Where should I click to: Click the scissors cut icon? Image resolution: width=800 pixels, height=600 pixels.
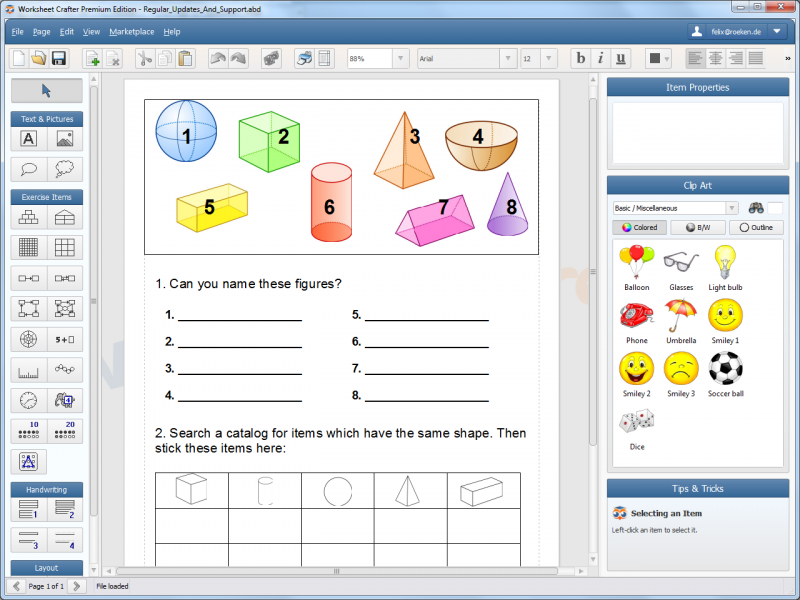click(x=144, y=59)
